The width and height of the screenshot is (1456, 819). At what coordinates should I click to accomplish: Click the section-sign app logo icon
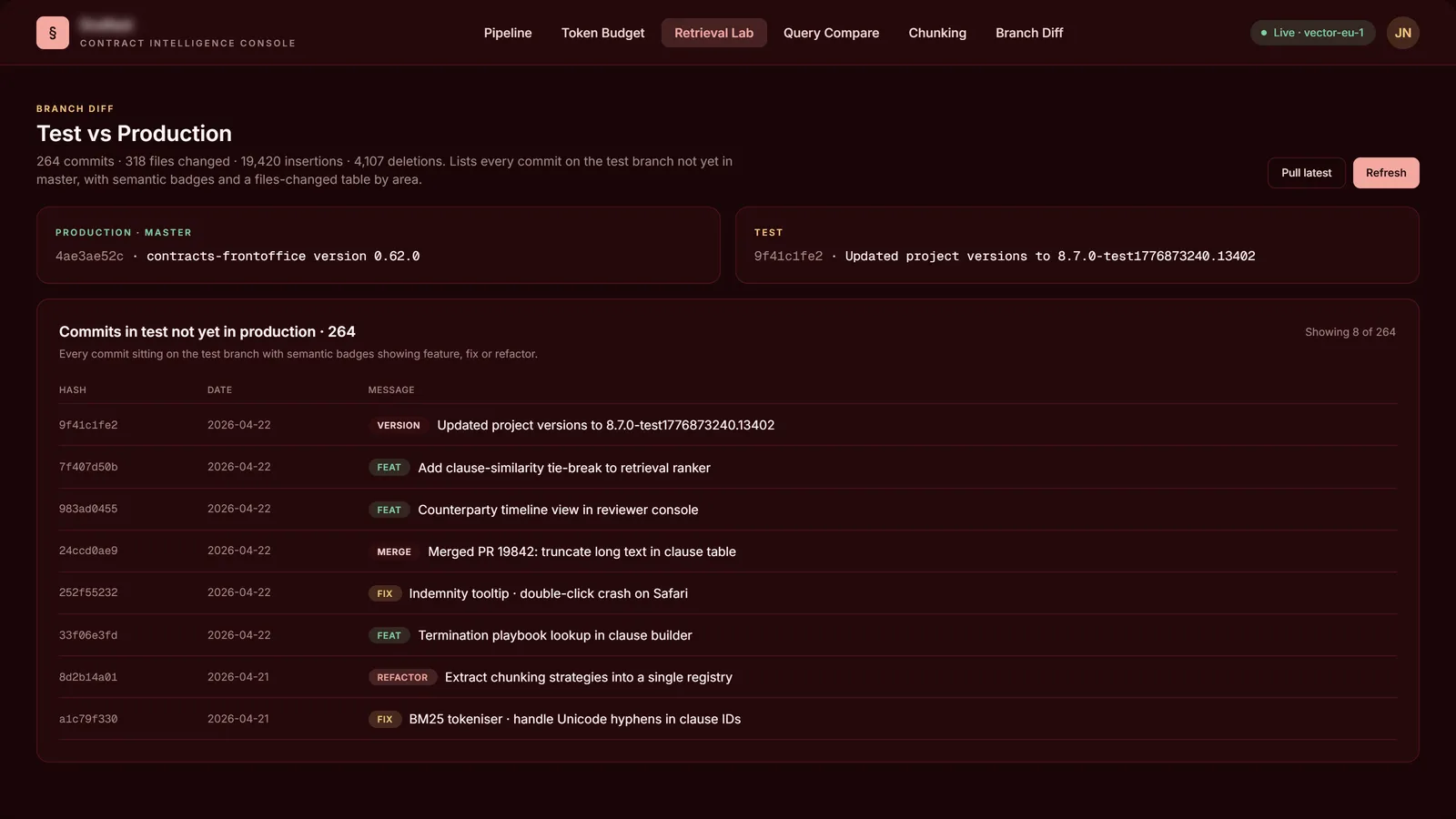53,33
